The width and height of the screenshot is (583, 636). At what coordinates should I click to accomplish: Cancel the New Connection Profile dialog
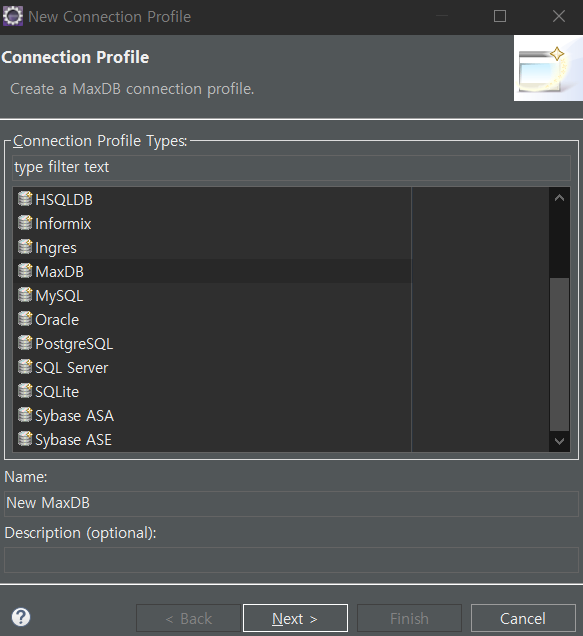pyautogui.click(x=523, y=618)
